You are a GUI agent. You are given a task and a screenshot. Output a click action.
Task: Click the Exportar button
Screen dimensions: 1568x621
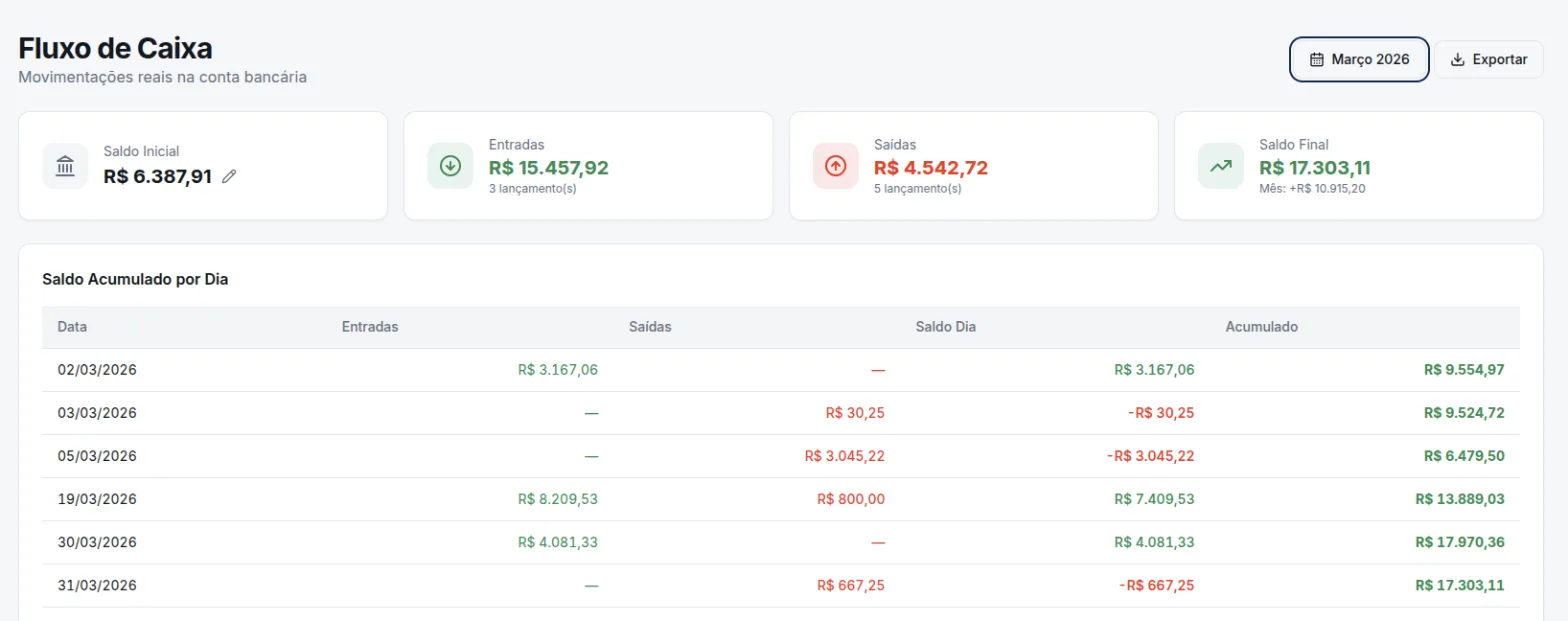coord(1489,59)
